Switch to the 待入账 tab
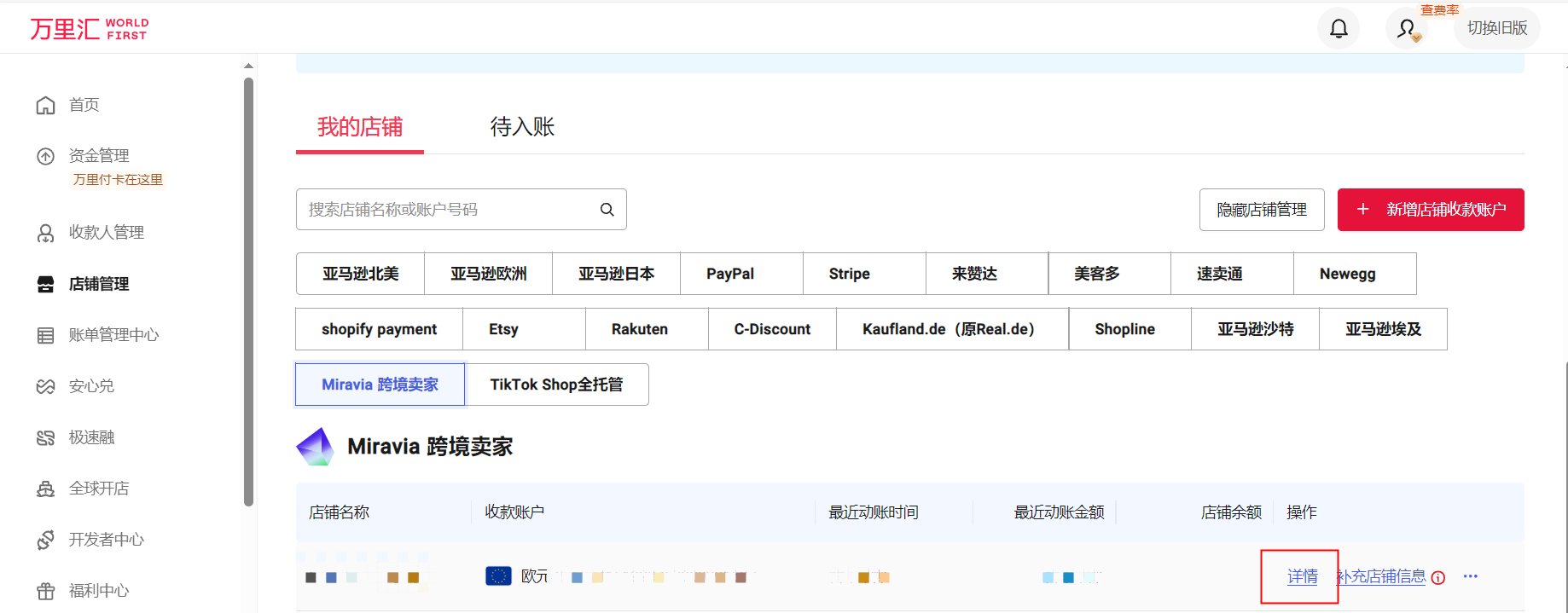This screenshot has height=613, width=1568. [x=522, y=127]
